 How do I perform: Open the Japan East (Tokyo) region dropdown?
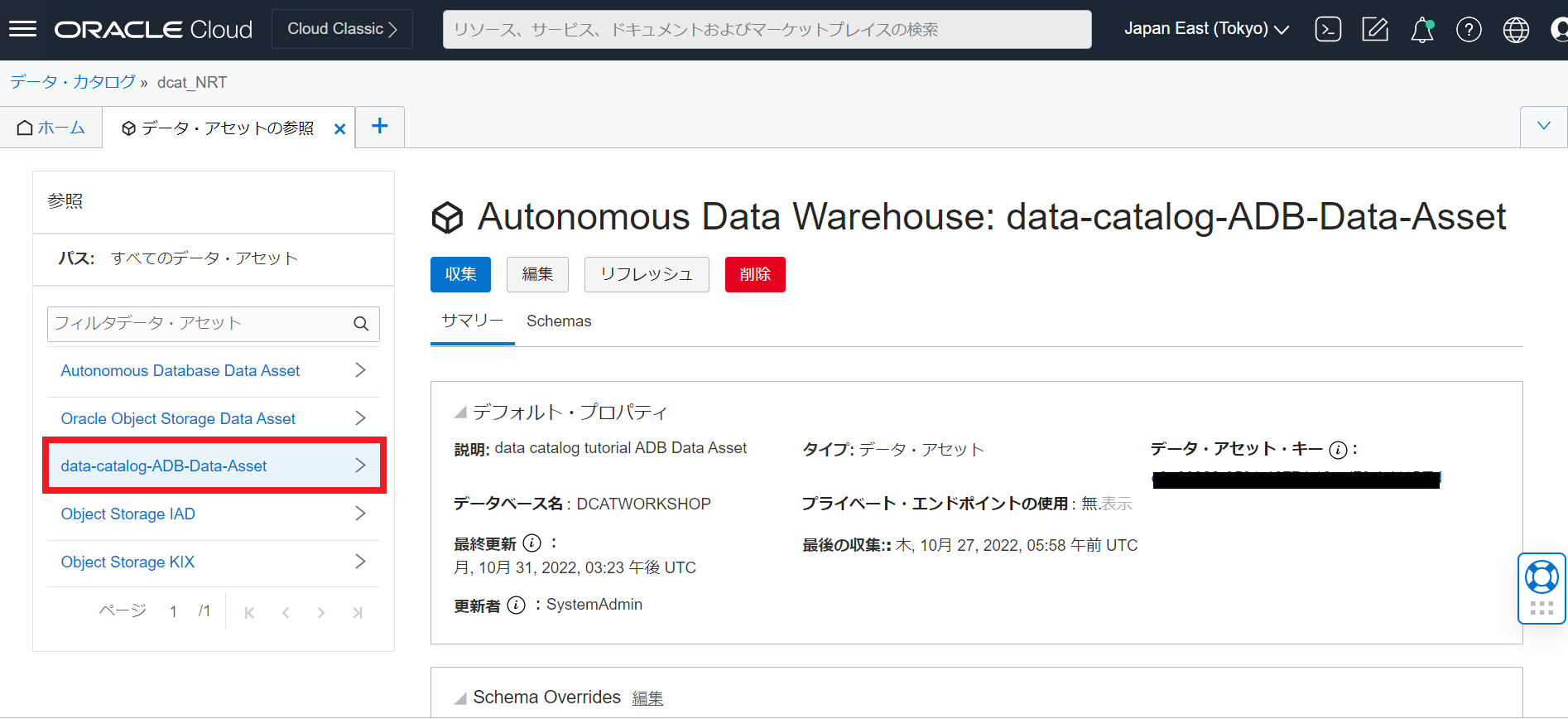point(1206,29)
